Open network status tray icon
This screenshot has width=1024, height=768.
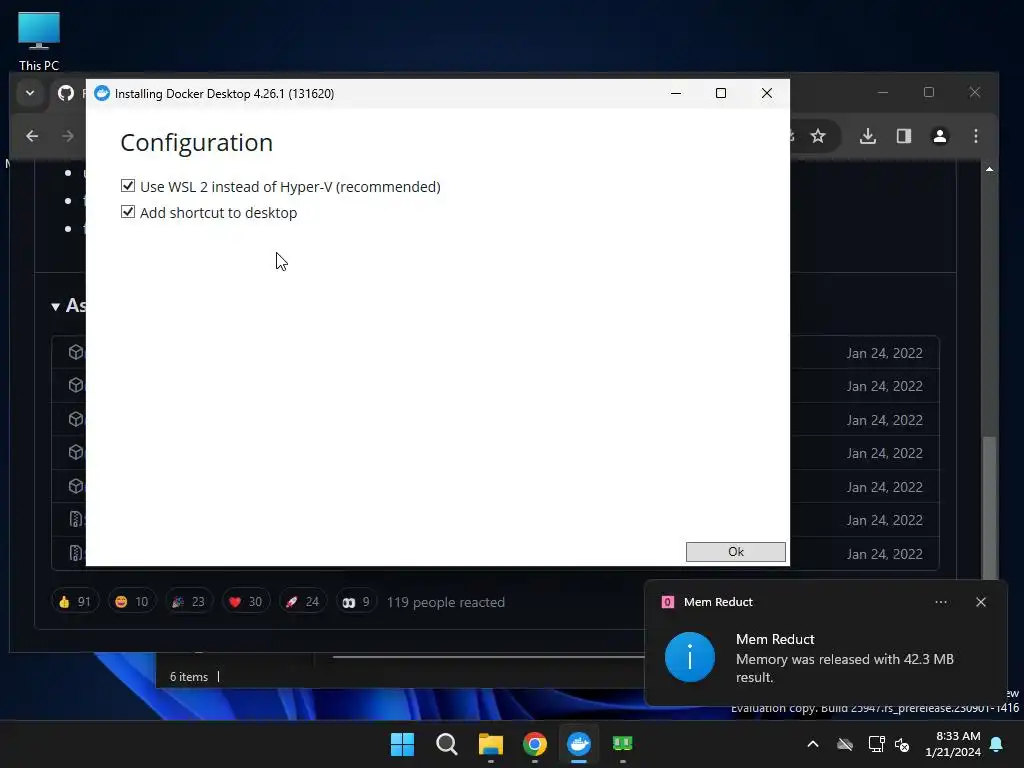(876, 744)
